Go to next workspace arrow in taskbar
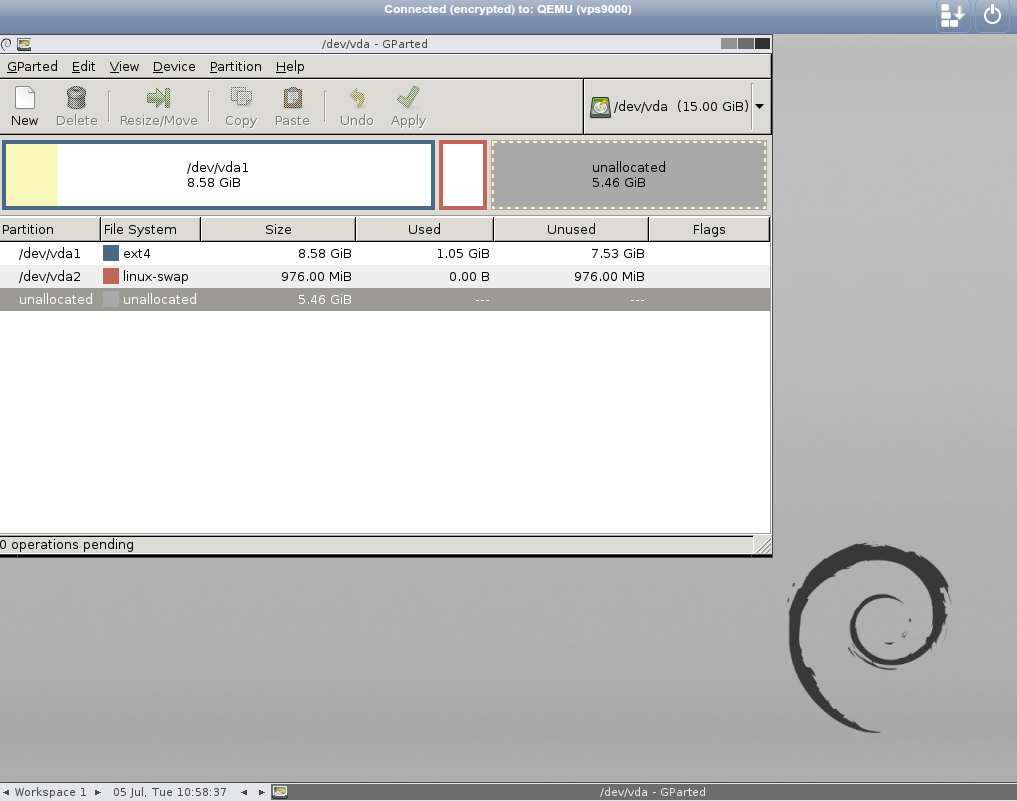Screen dimensions: 1017x801 97,792
